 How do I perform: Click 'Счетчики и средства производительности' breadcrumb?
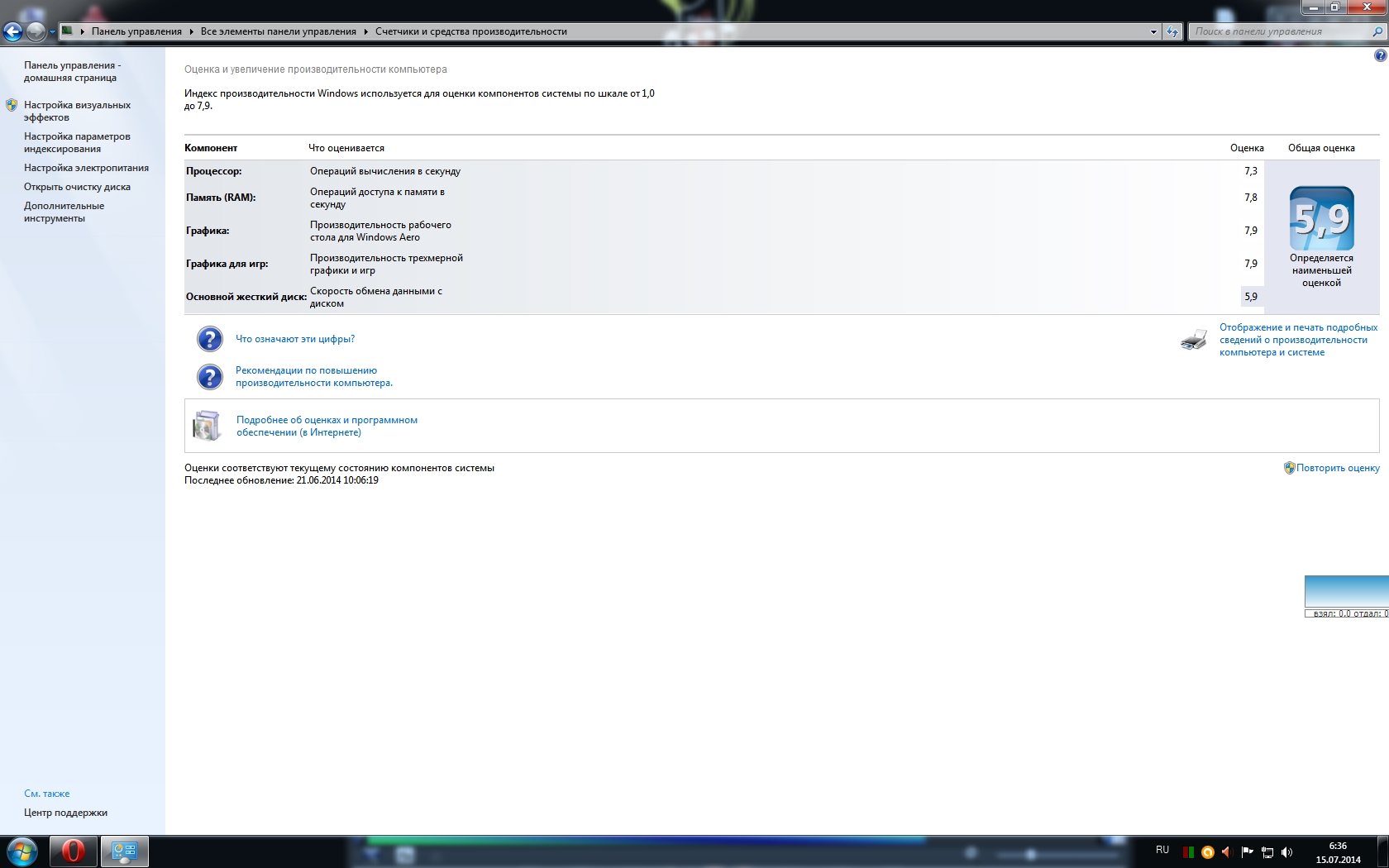point(471,31)
